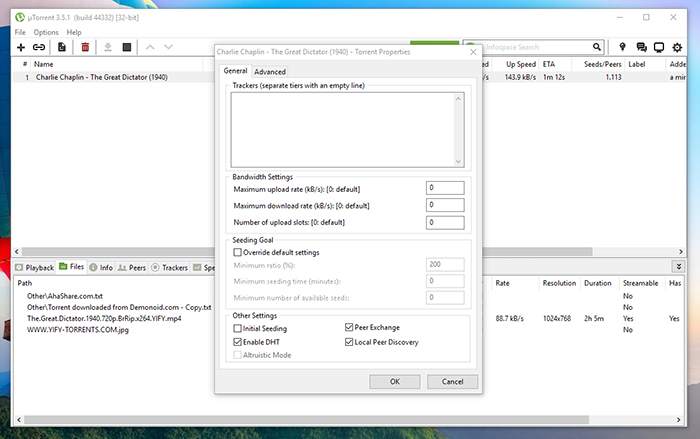
Task: Switch to the Advanced tab
Action: tap(270, 71)
